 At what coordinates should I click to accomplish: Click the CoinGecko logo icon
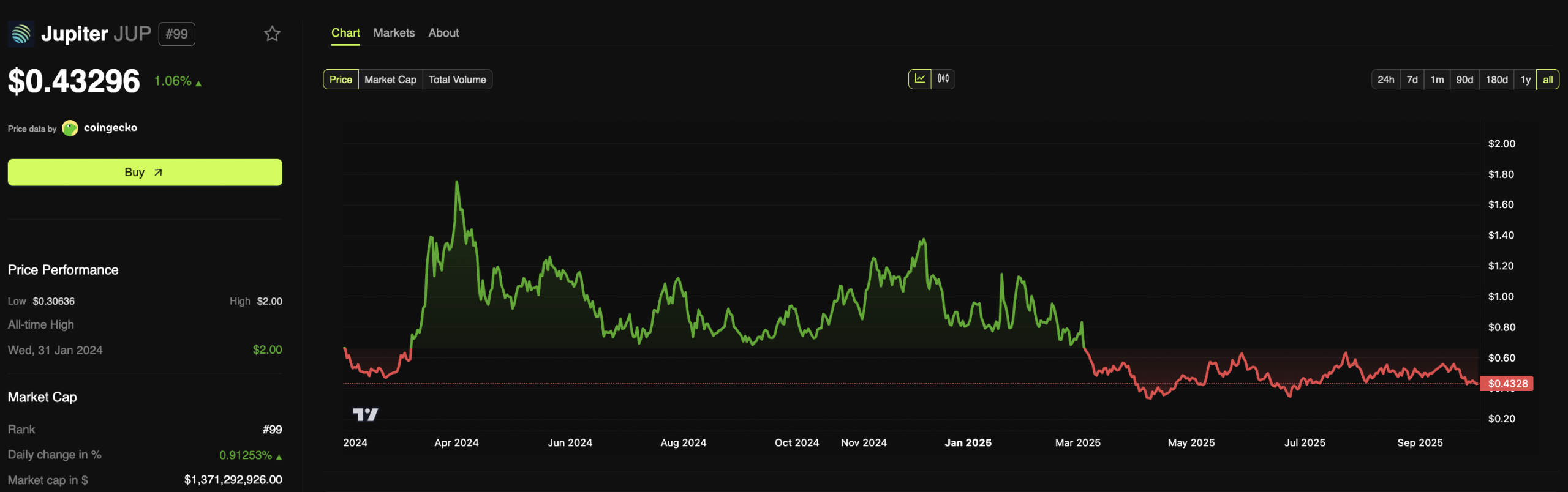click(70, 129)
